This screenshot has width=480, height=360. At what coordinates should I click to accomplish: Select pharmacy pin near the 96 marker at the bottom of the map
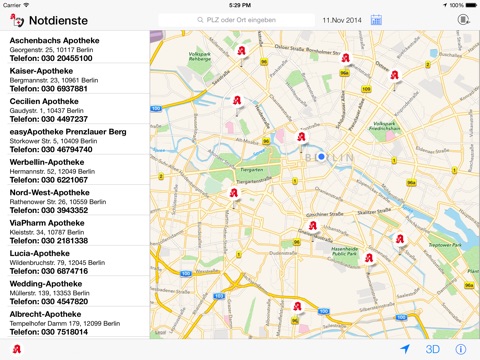coord(297,306)
